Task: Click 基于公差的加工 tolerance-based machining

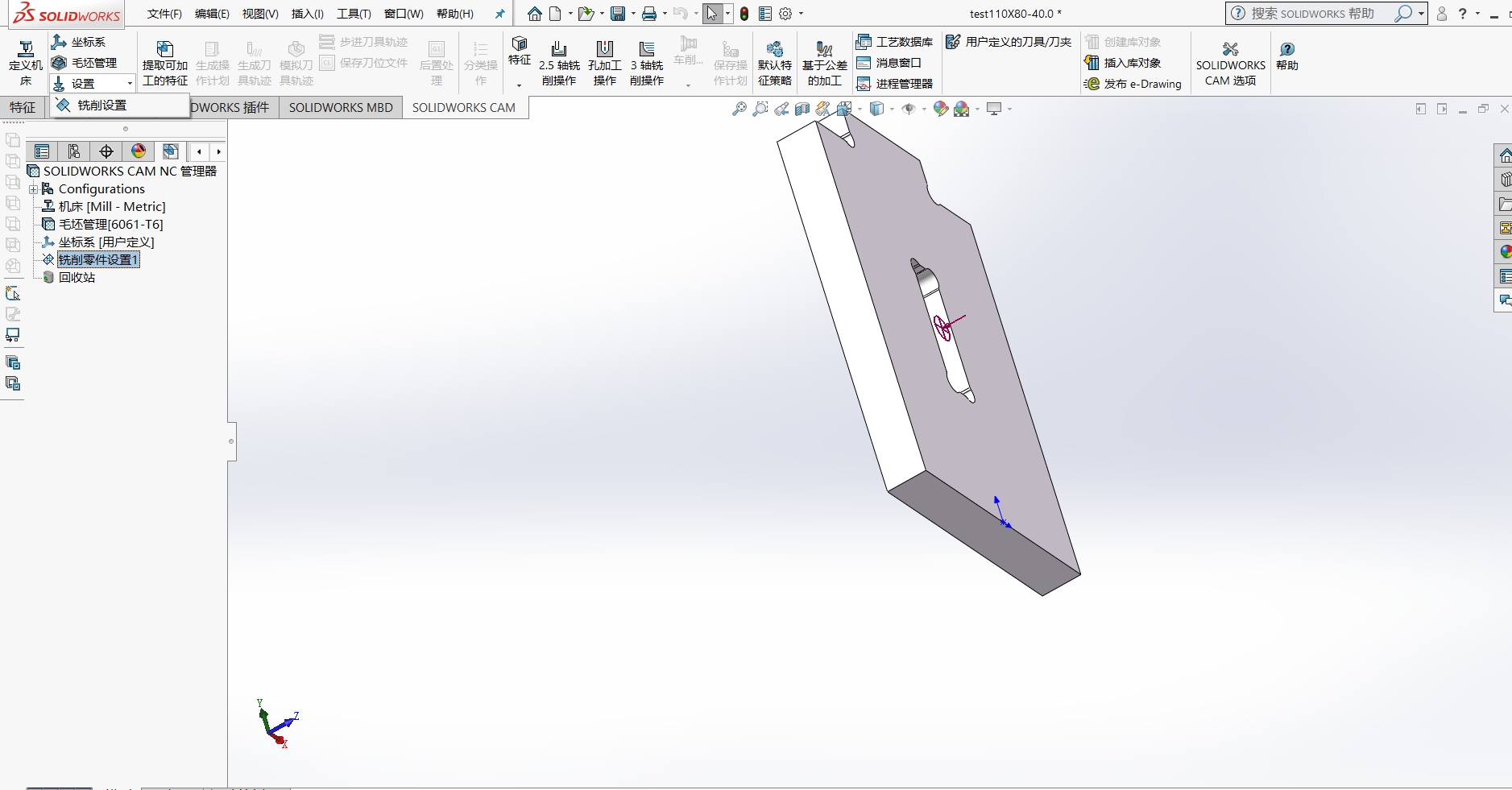Action: (825, 64)
